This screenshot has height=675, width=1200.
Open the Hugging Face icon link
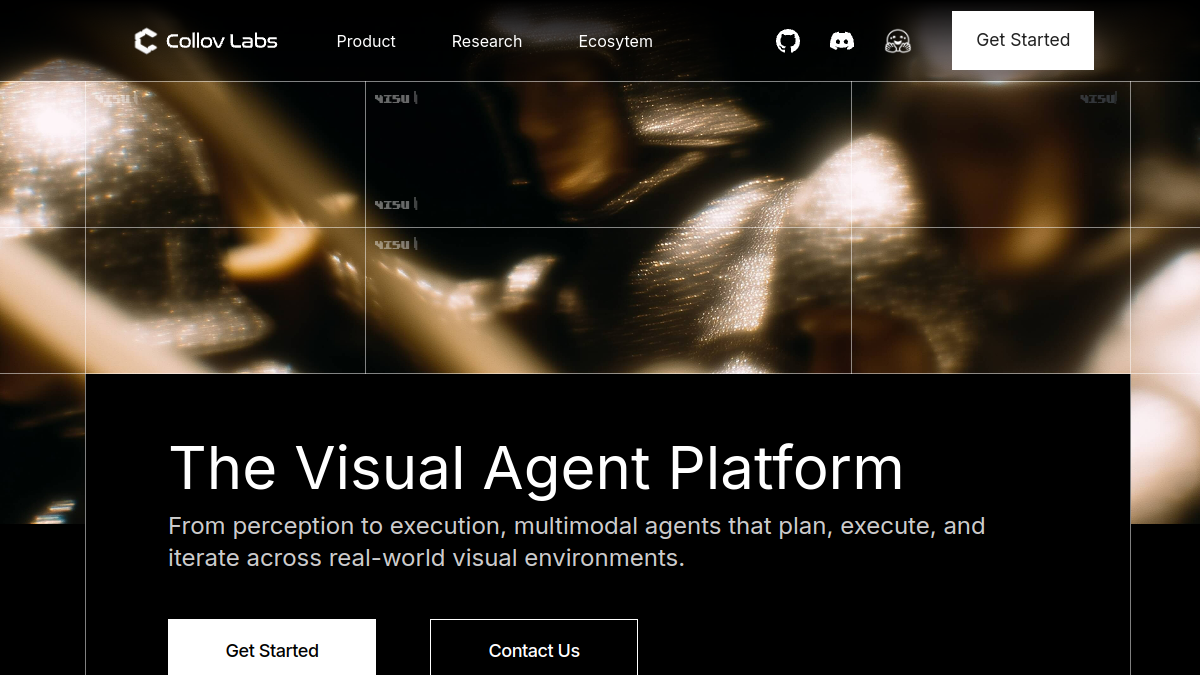898,41
